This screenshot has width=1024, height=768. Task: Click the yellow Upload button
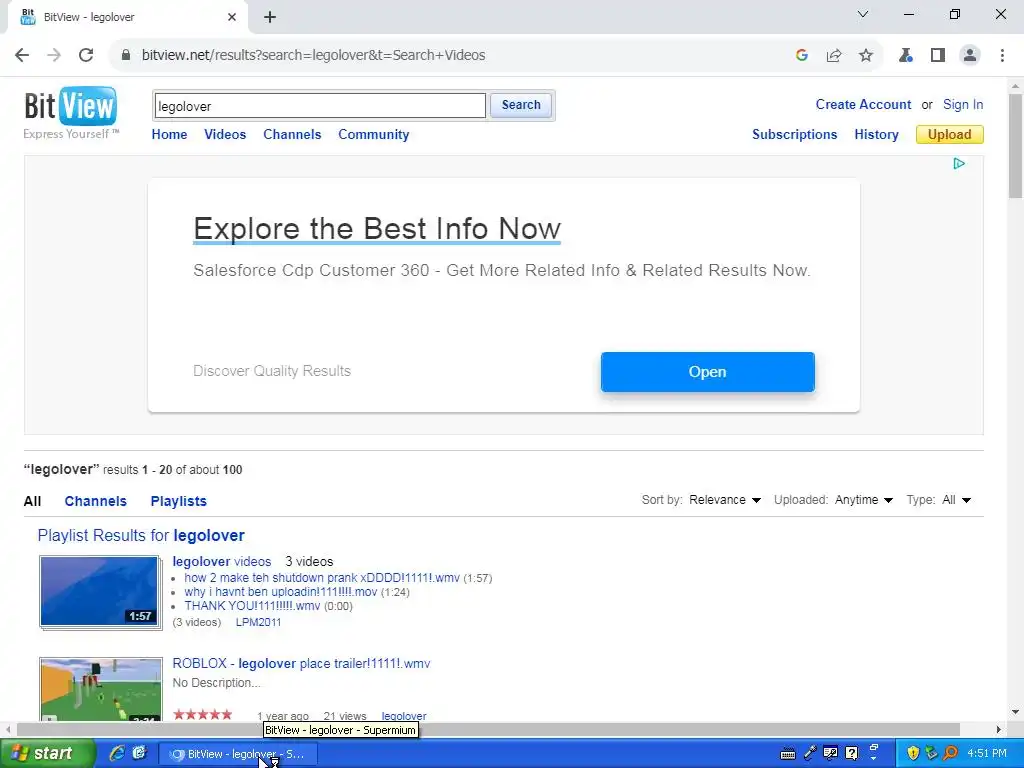point(950,135)
